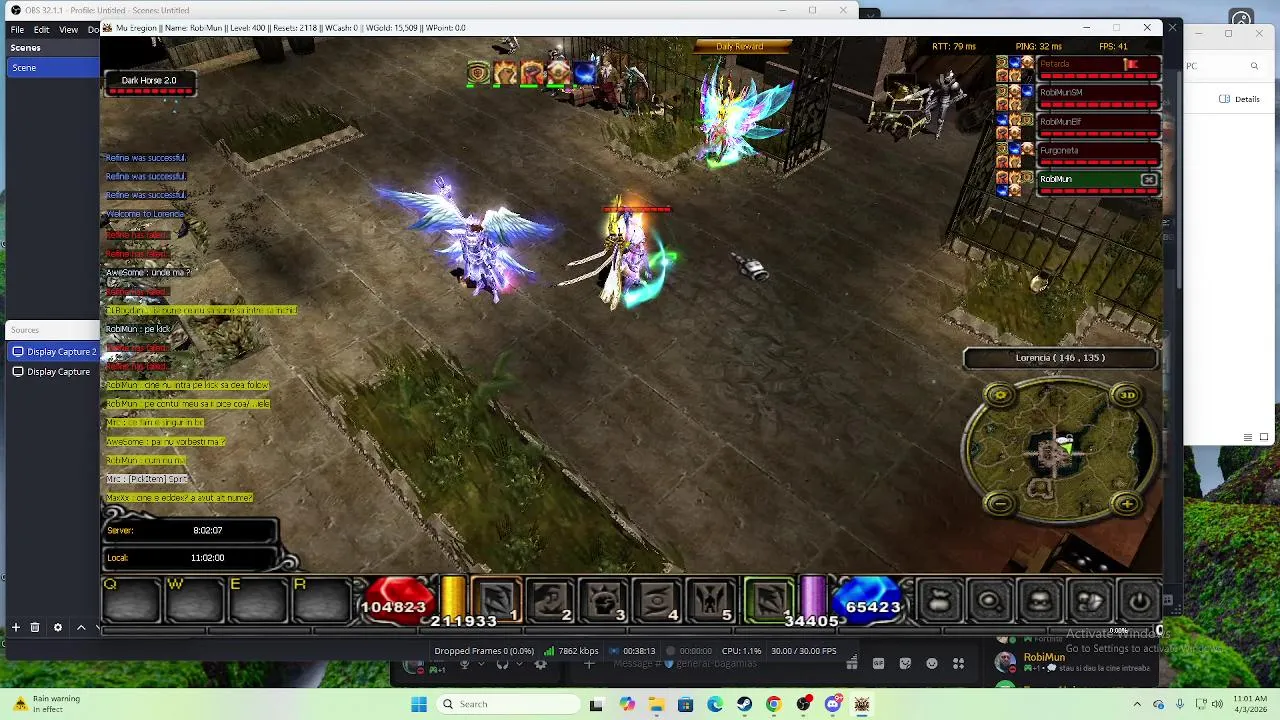Select 'Display Capture' source in OBS
Screen dimensions: 1280x720
click(58, 372)
